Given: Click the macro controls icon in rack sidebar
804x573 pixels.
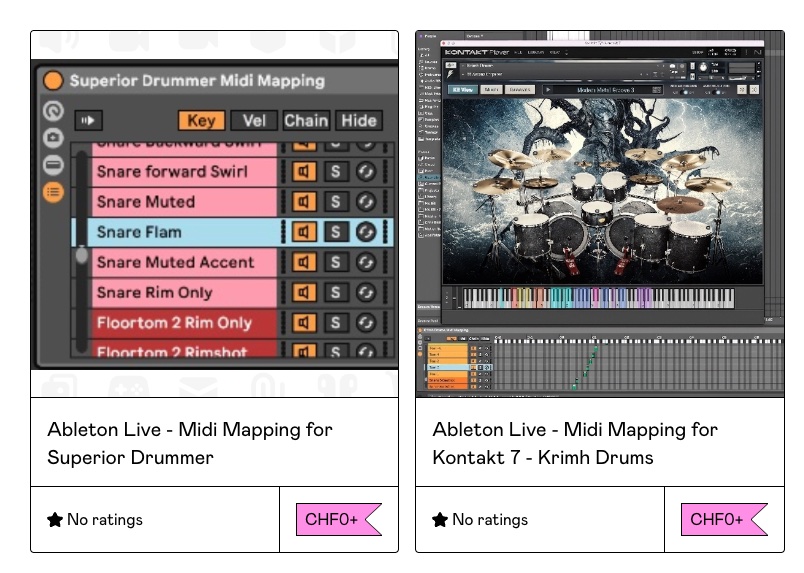Looking at the screenshot, I should pyautogui.click(x=53, y=111).
